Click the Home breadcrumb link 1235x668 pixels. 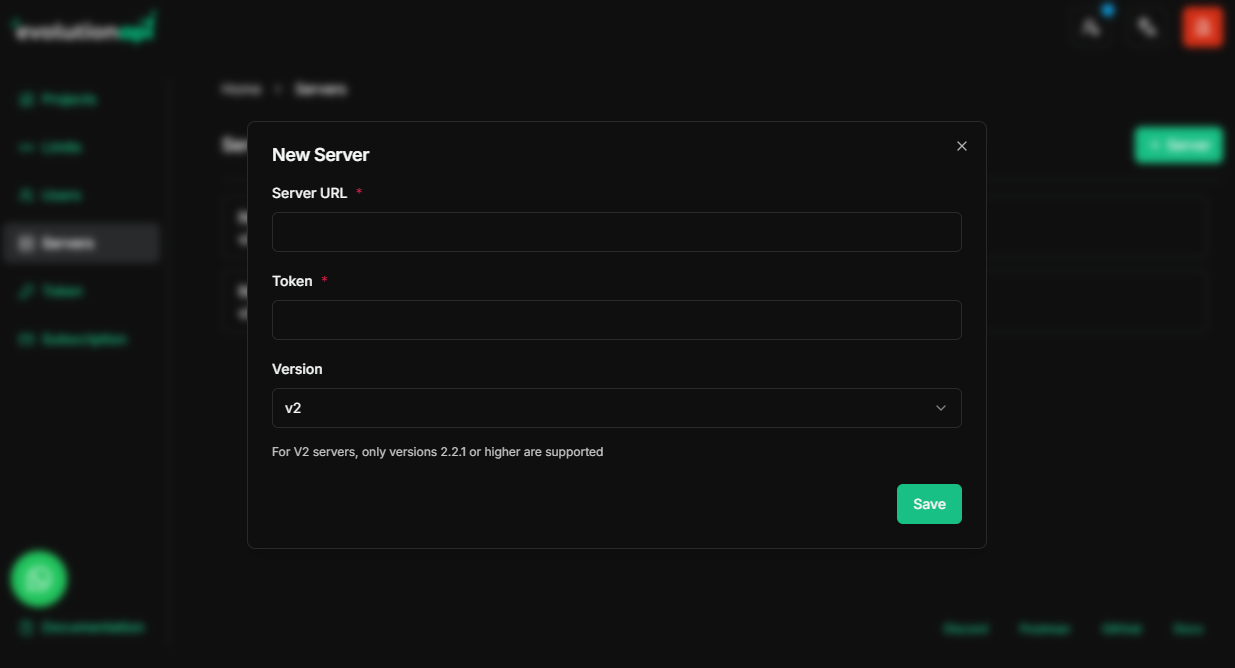tap(241, 89)
